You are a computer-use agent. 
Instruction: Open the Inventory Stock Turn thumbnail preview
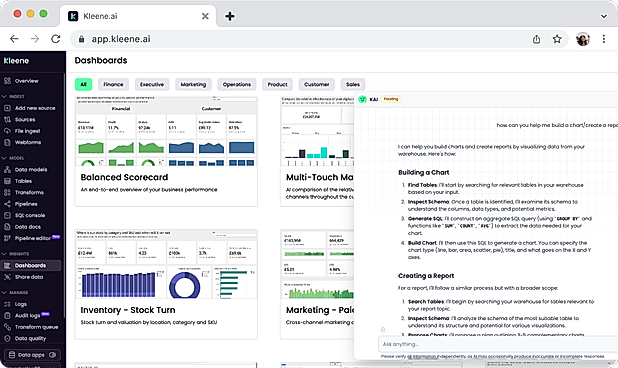click(x=166, y=264)
